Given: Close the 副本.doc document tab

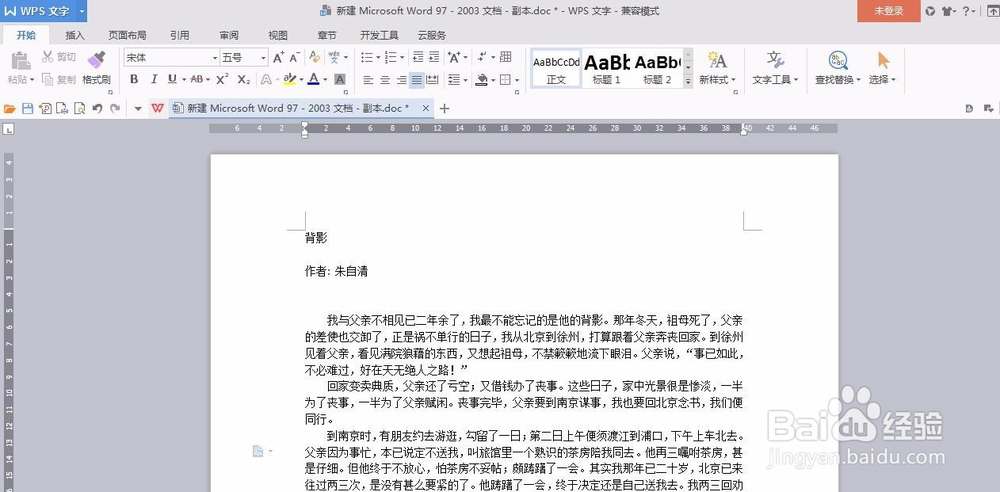Looking at the screenshot, I should pyautogui.click(x=425, y=108).
